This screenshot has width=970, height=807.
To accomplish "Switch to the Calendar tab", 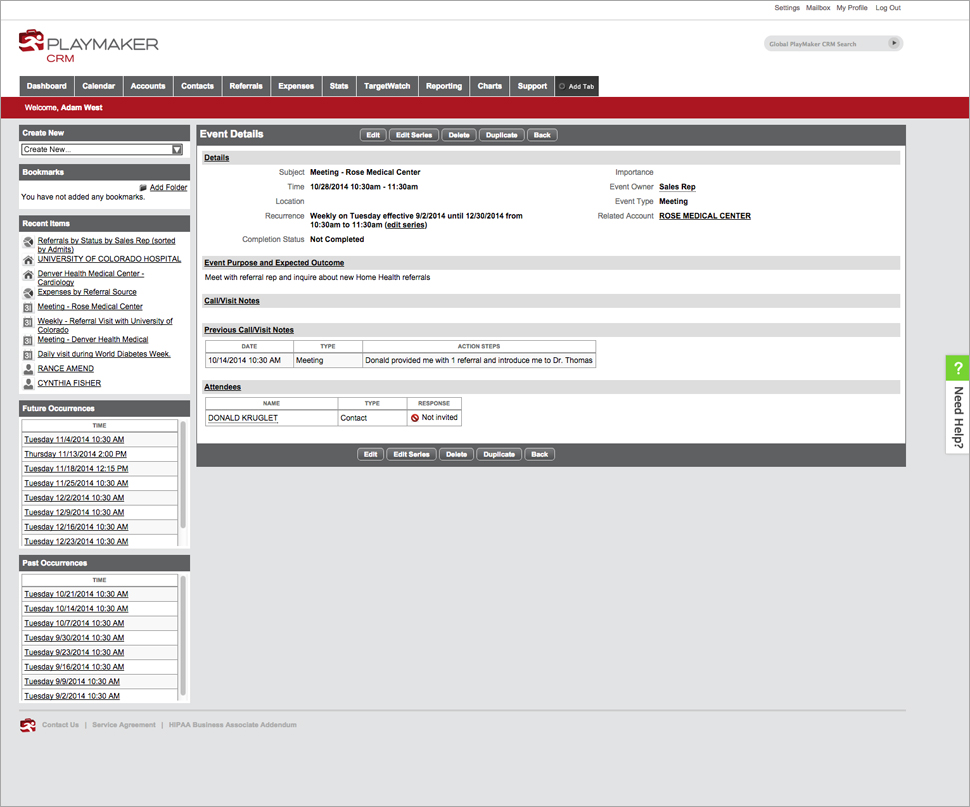I will click(x=99, y=86).
